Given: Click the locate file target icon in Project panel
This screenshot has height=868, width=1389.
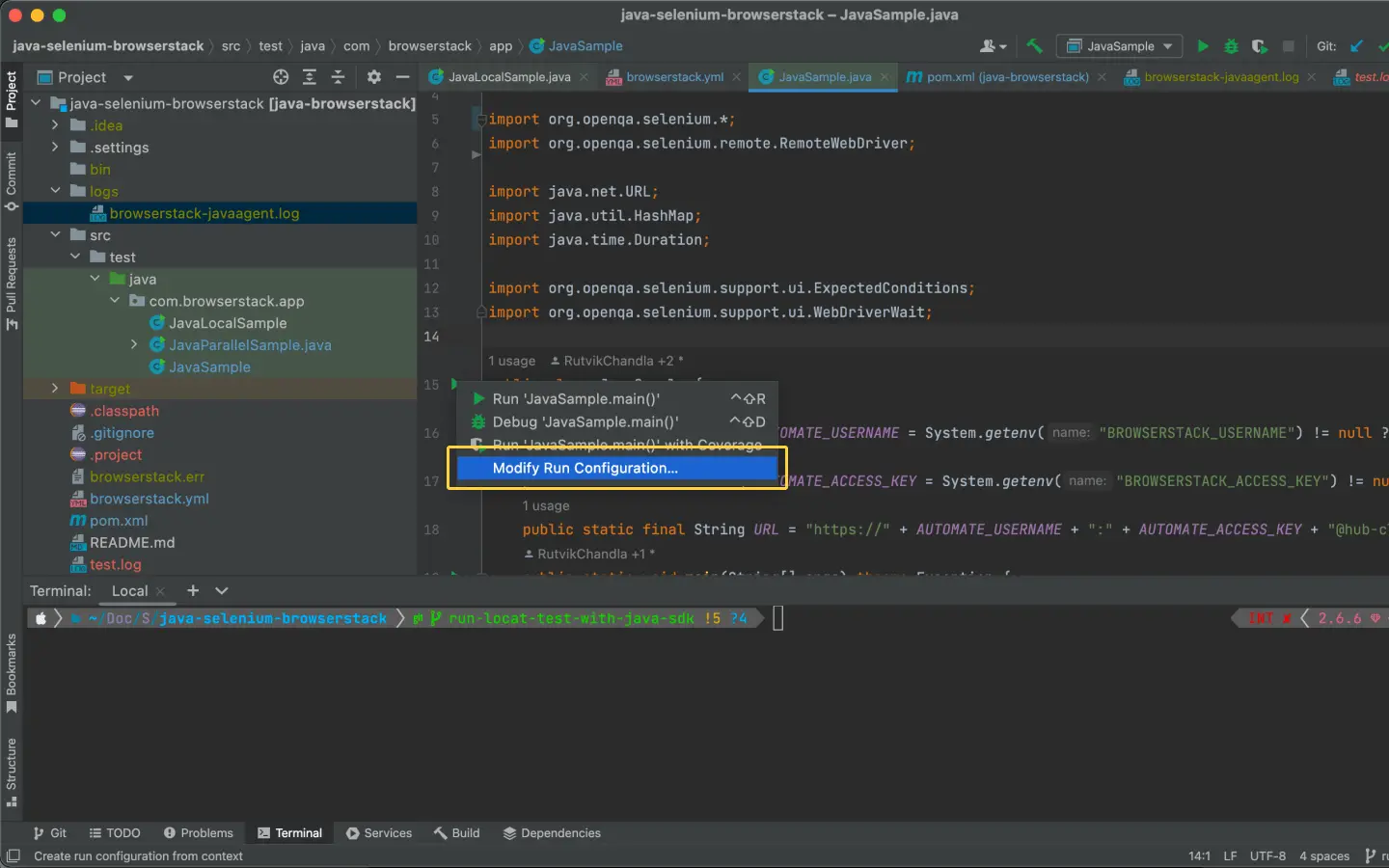Looking at the screenshot, I should [281, 77].
